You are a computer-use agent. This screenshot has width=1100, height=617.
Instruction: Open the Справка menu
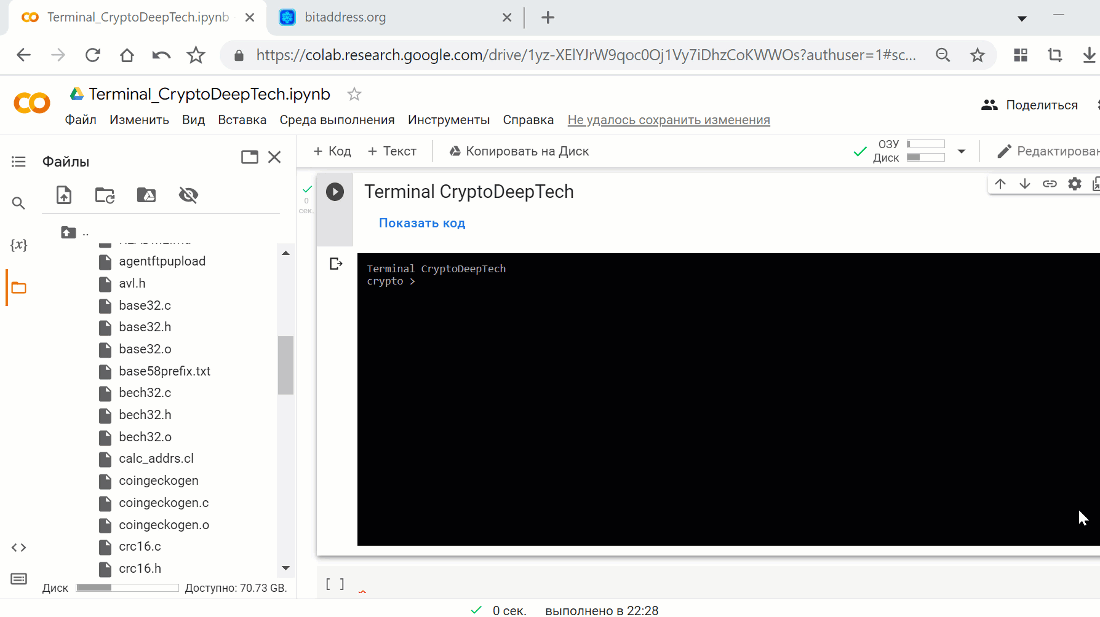coord(528,120)
